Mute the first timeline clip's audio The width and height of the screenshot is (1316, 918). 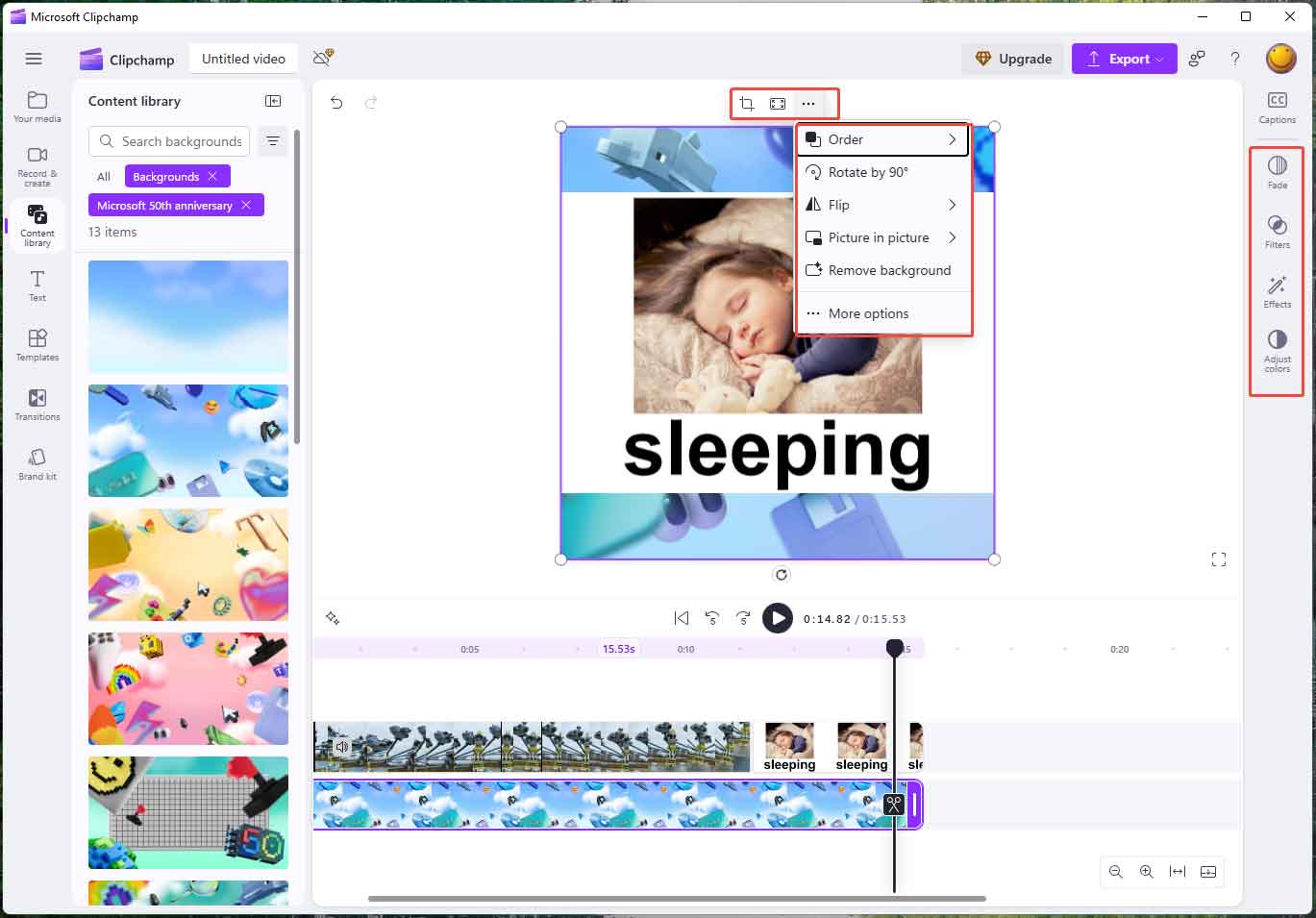point(342,746)
